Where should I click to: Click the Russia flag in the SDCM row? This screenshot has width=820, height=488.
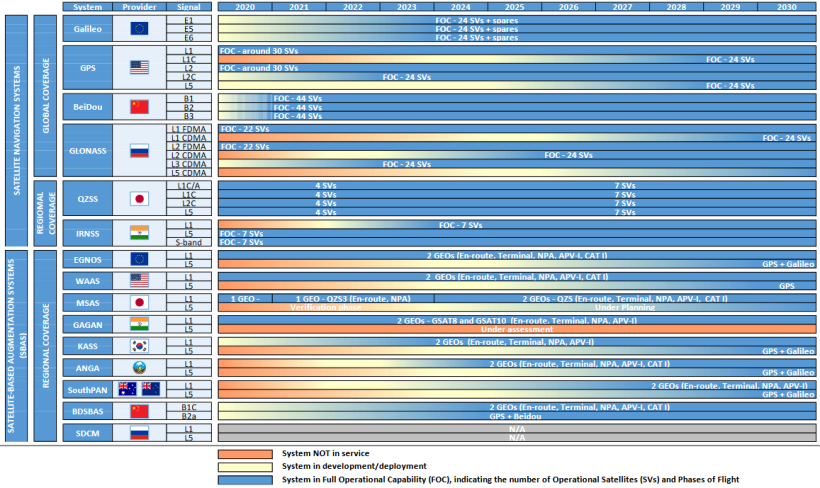[x=139, y=433]
